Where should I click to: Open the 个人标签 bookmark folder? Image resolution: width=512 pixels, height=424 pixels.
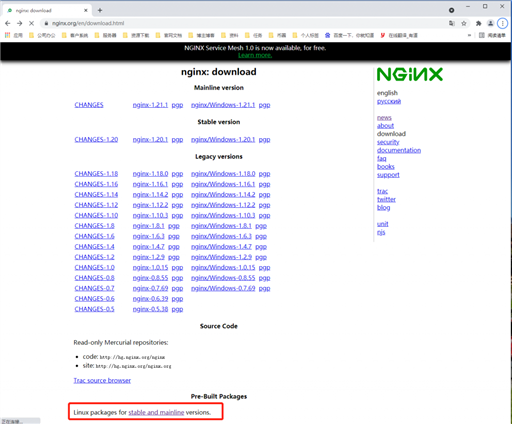tap(306, 35)
